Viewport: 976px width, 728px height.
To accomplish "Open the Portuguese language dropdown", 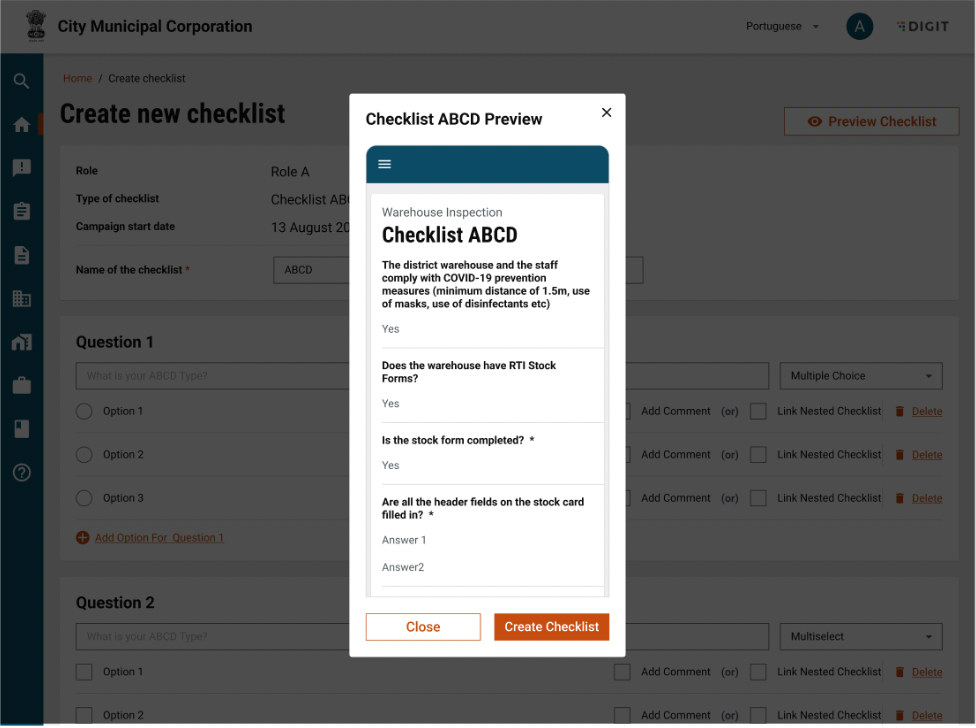I will pos(782,26).
